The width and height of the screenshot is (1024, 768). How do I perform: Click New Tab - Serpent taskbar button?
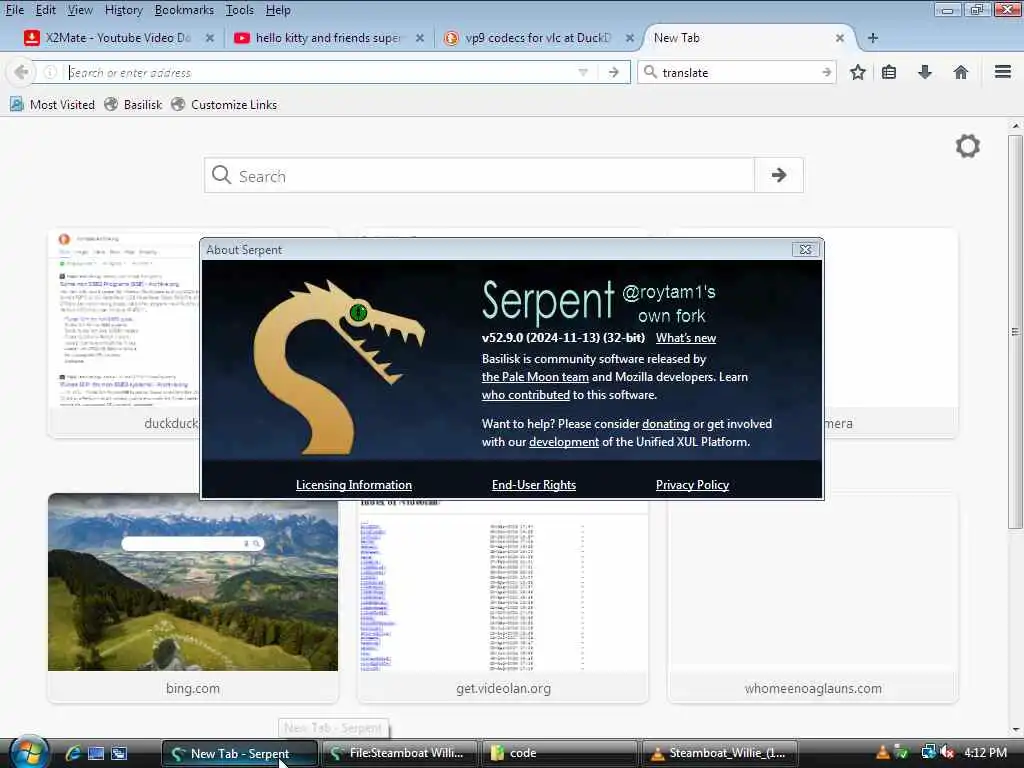[239, 753]
